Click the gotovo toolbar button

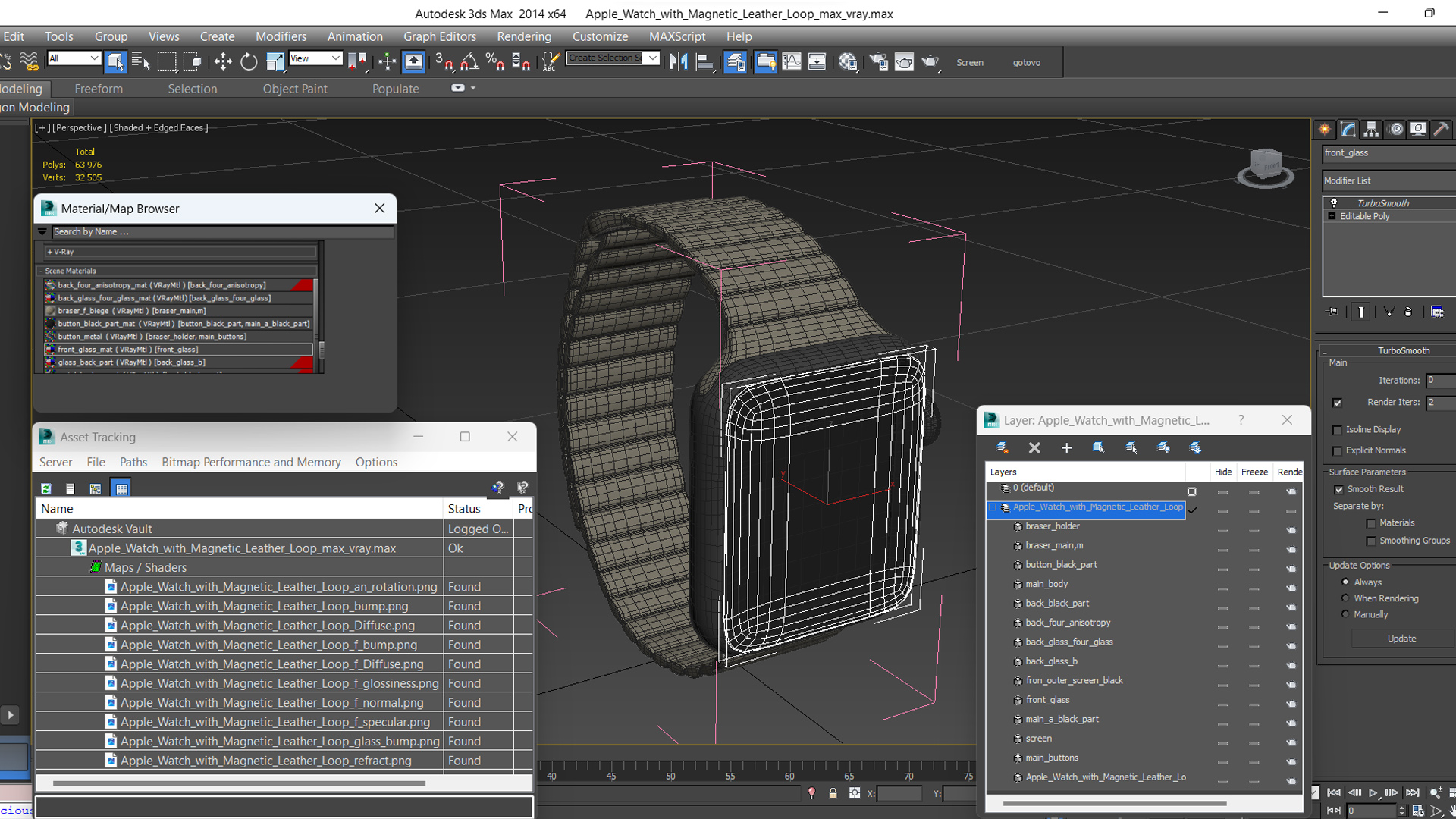[x=1026, y=63]
